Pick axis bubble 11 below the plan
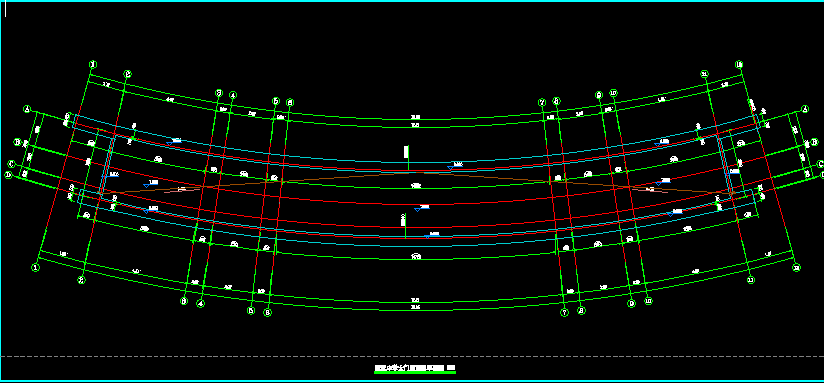Screen dimensions: 824x383 pos(751,280)
